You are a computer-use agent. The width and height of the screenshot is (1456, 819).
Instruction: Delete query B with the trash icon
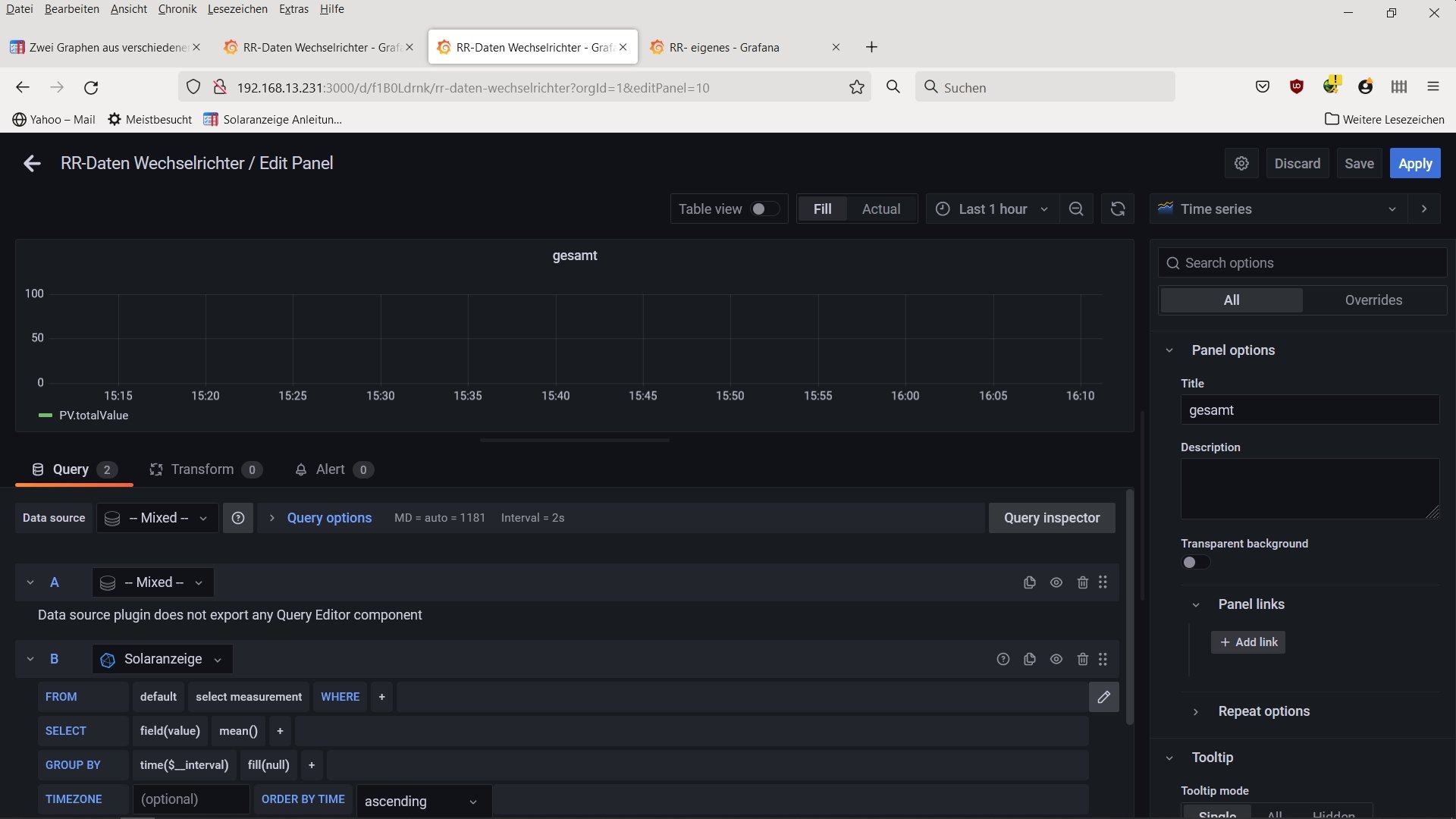tap(1082, 659)
